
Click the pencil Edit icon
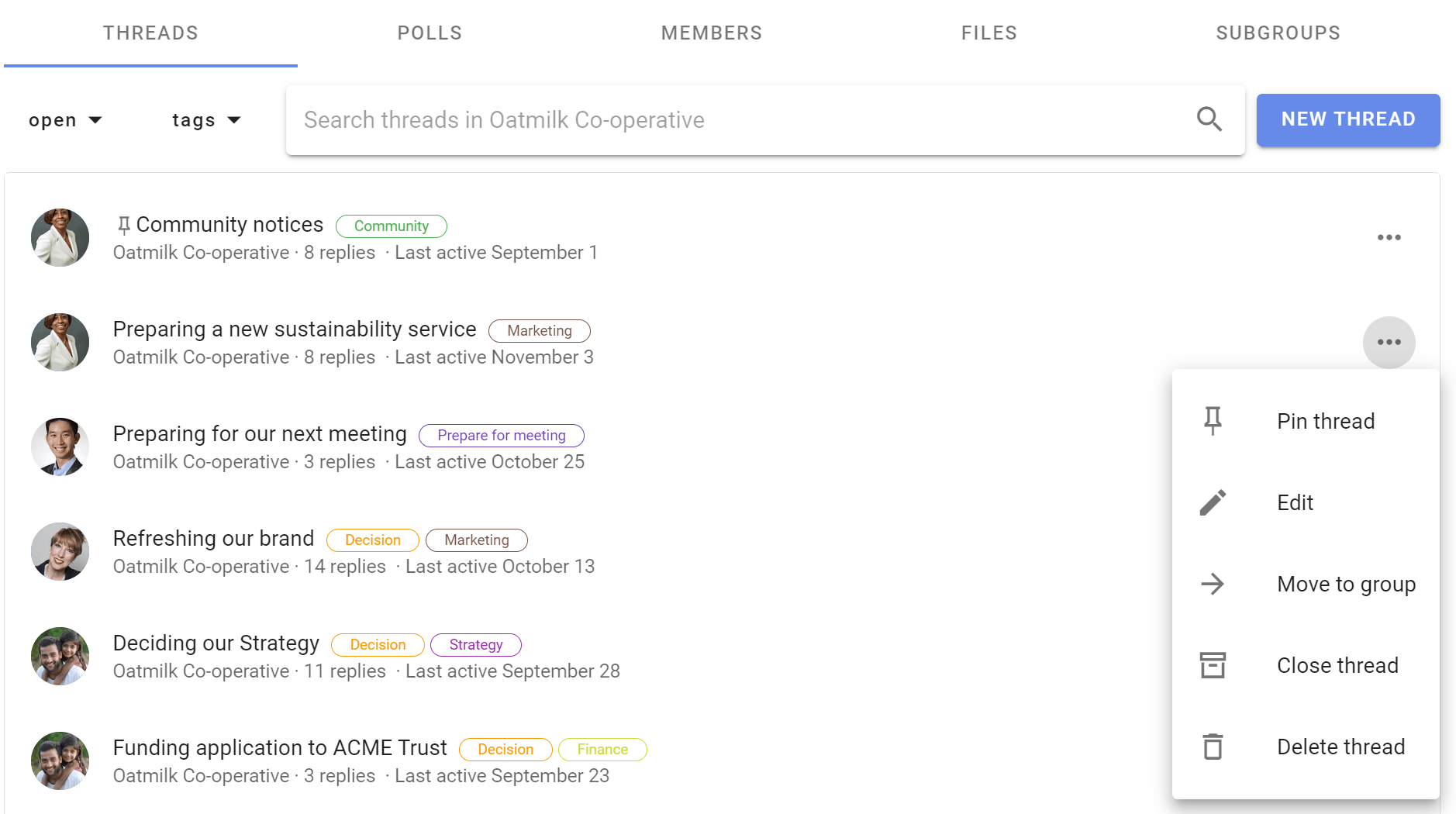pyautogui.click(x=1213, y=502)
